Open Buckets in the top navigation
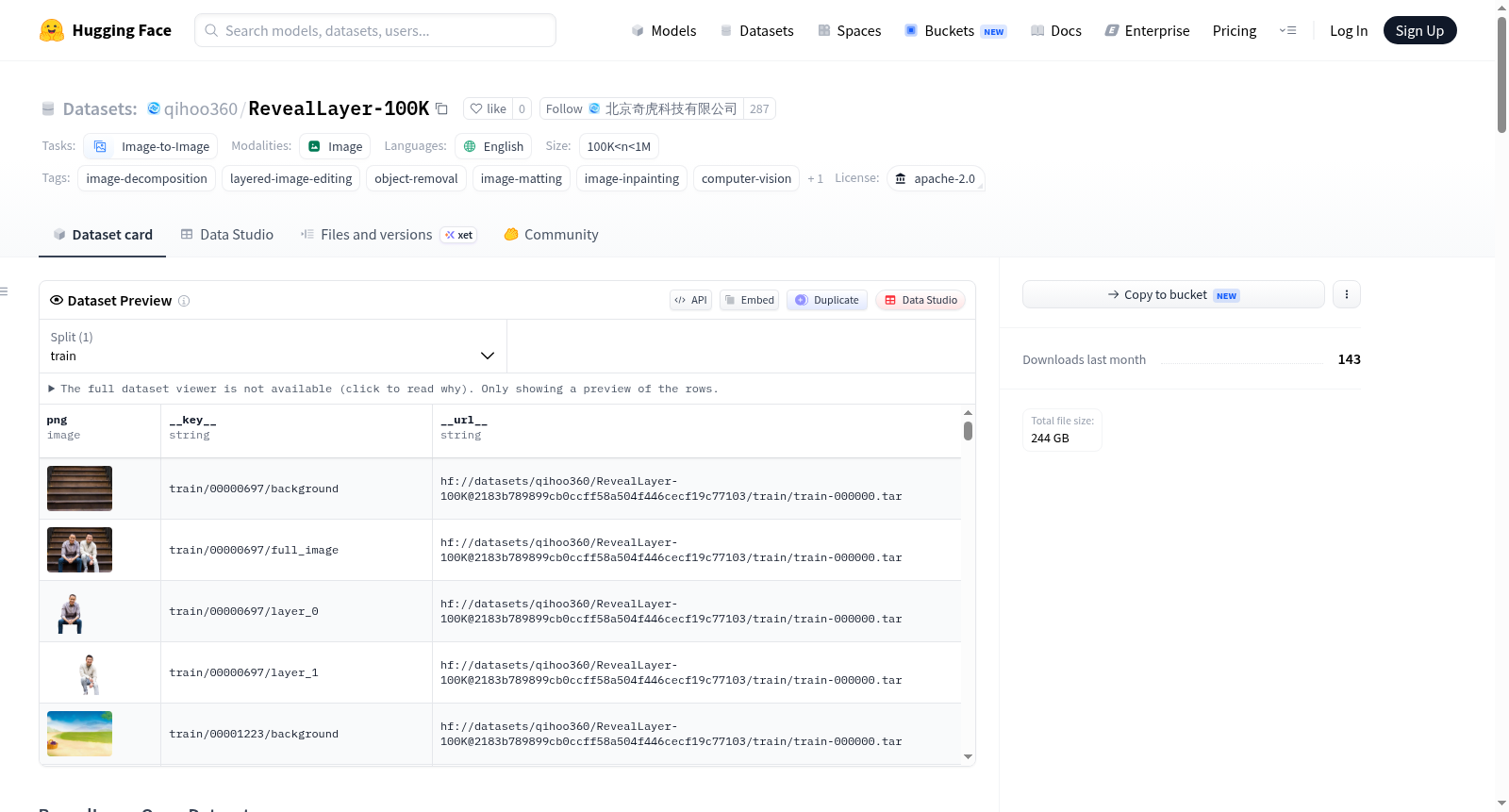The image size is (1509, 812). (x=955, y=30)
